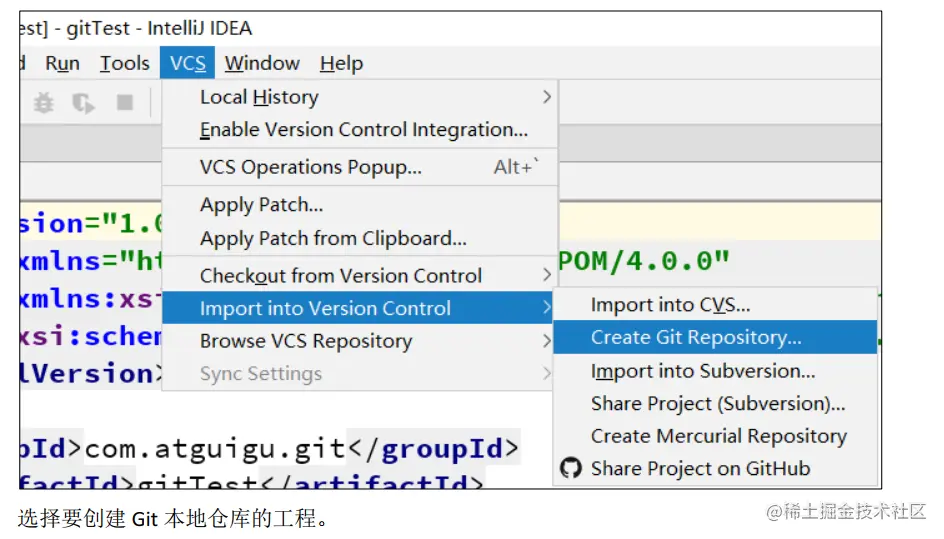Expand Browse VCS Repository submenu arrow
This screenshot has height=539, width=944.
(x=546, y=341)
